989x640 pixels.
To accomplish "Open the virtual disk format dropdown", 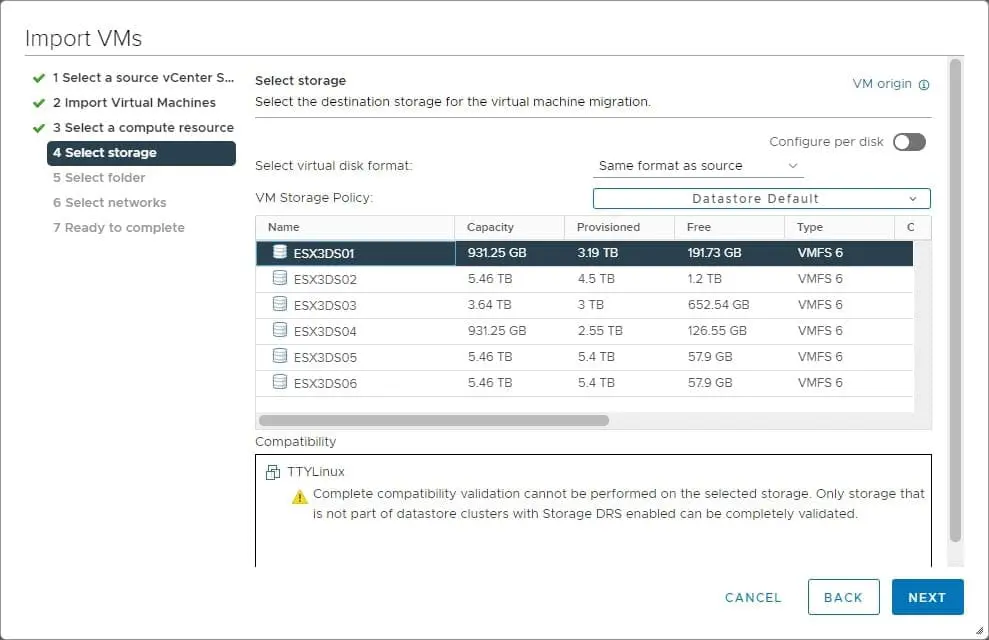I will click(x=698, y=166).
